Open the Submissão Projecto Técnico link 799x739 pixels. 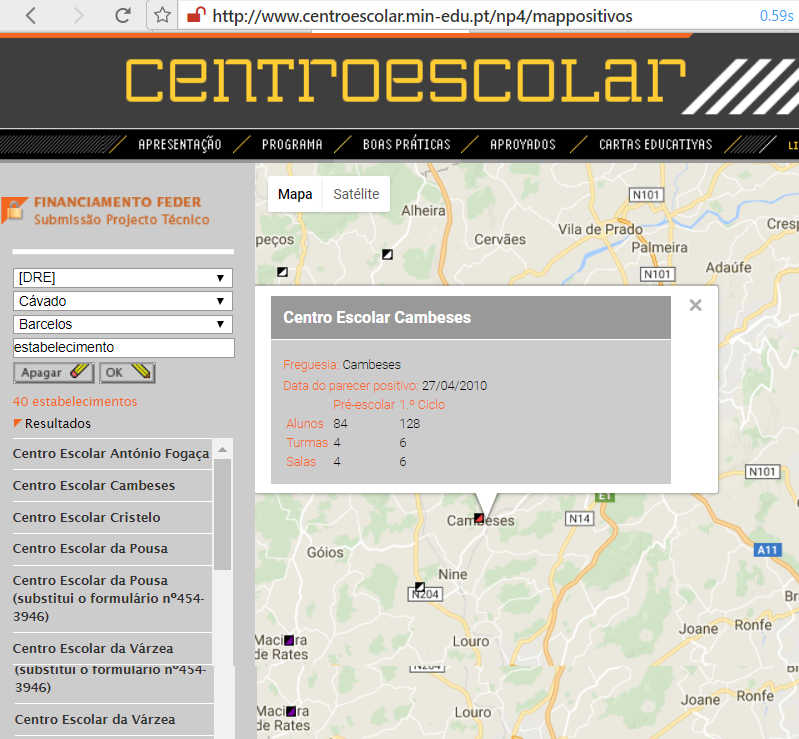click(x=122, y=220)
